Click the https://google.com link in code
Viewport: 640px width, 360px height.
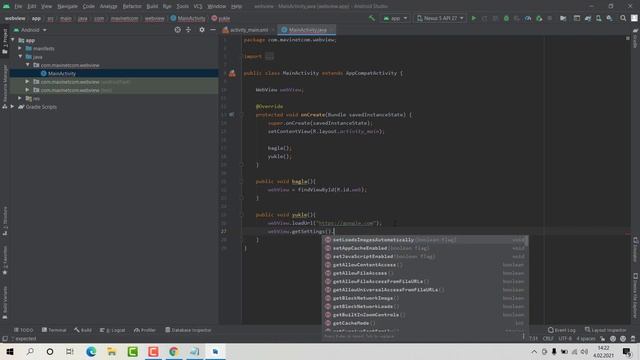click(x=346, y=223)
